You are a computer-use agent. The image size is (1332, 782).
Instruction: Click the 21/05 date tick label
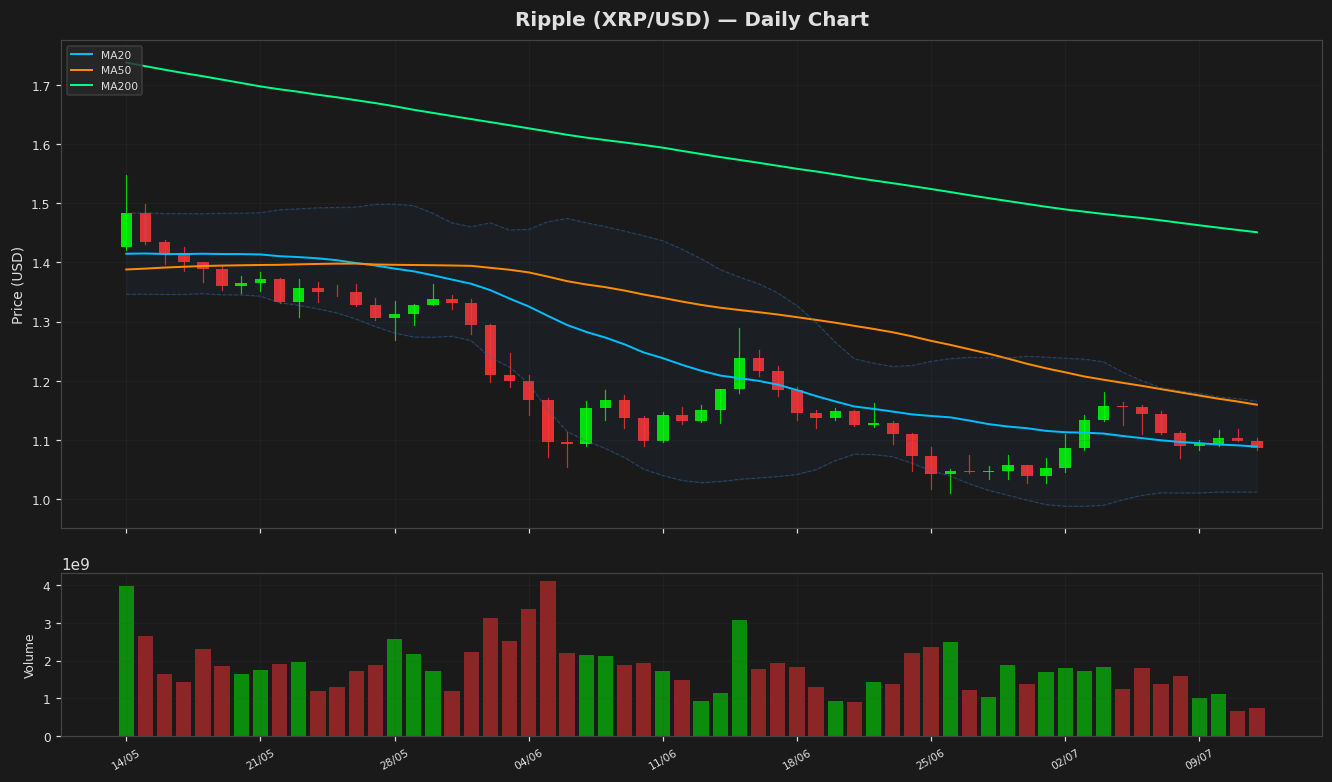click(259, 760)
